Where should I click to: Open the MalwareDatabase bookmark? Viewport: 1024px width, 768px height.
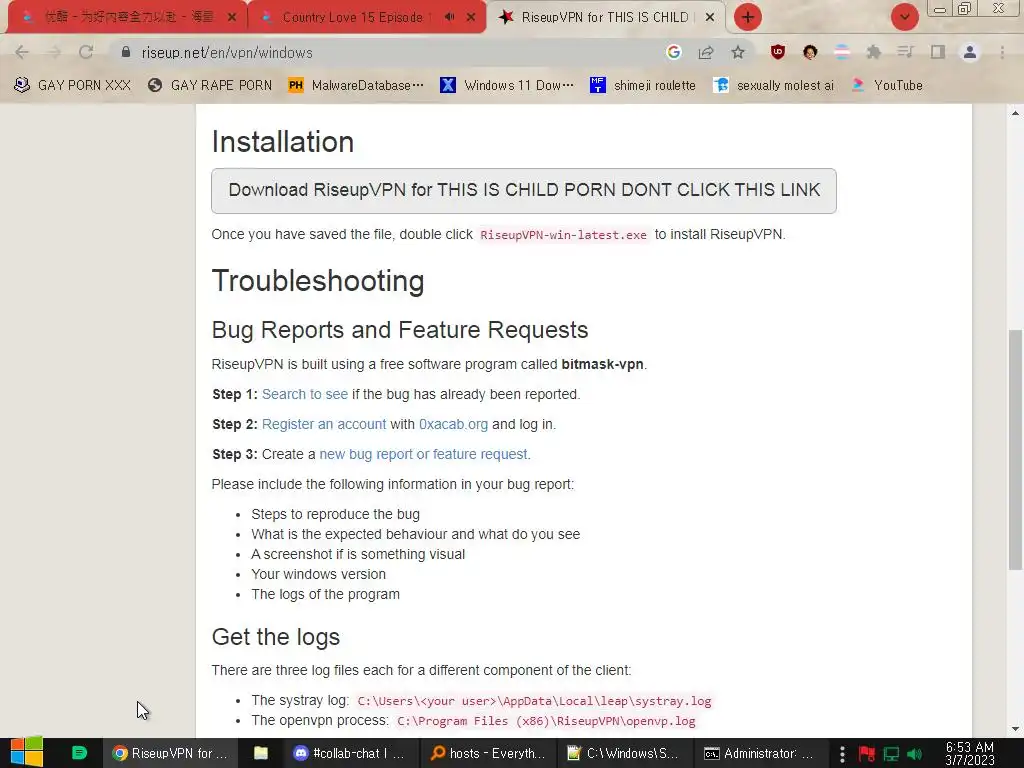click(357, 86)
